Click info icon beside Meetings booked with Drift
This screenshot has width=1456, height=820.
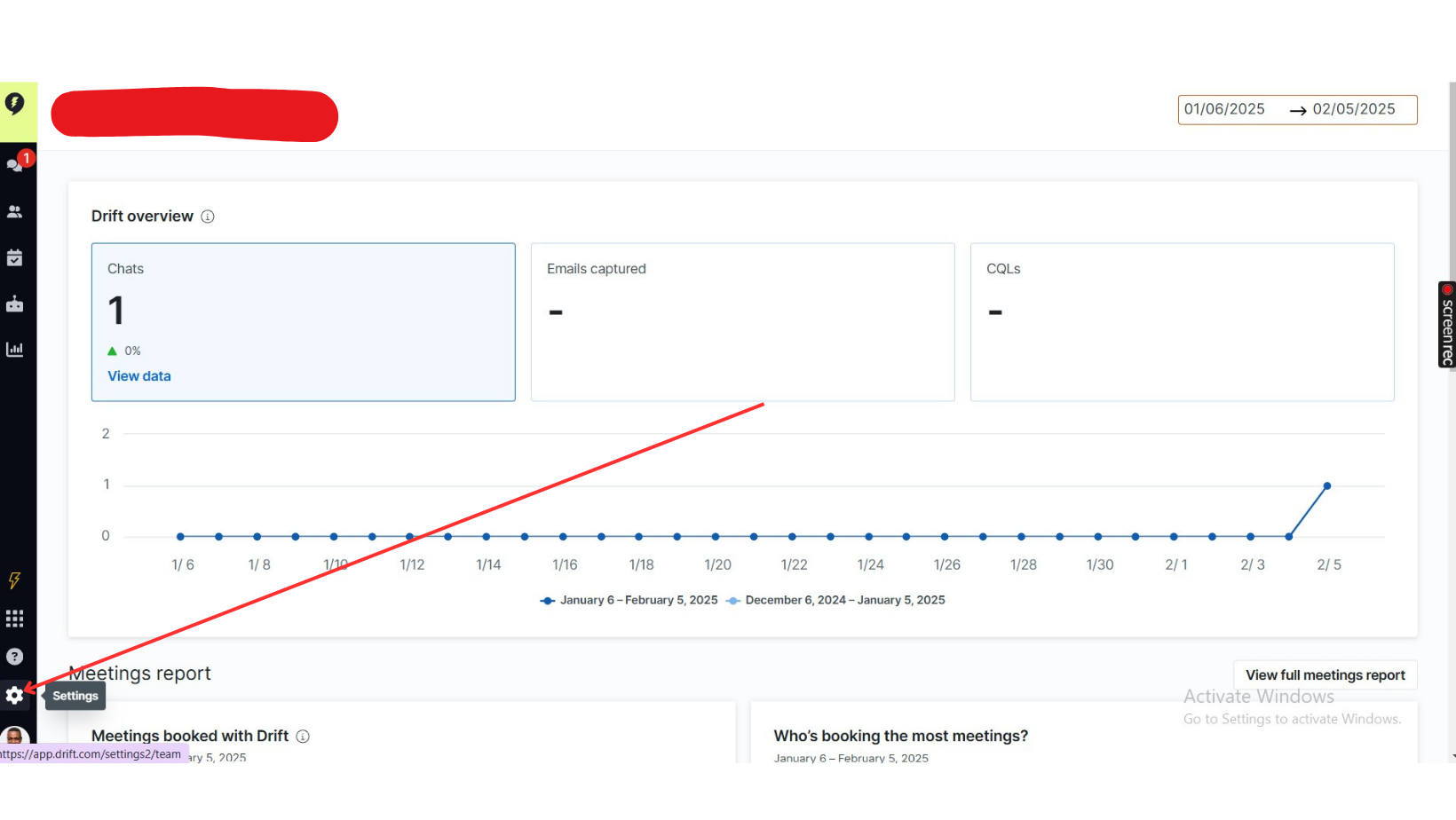[x=303, y=737]
